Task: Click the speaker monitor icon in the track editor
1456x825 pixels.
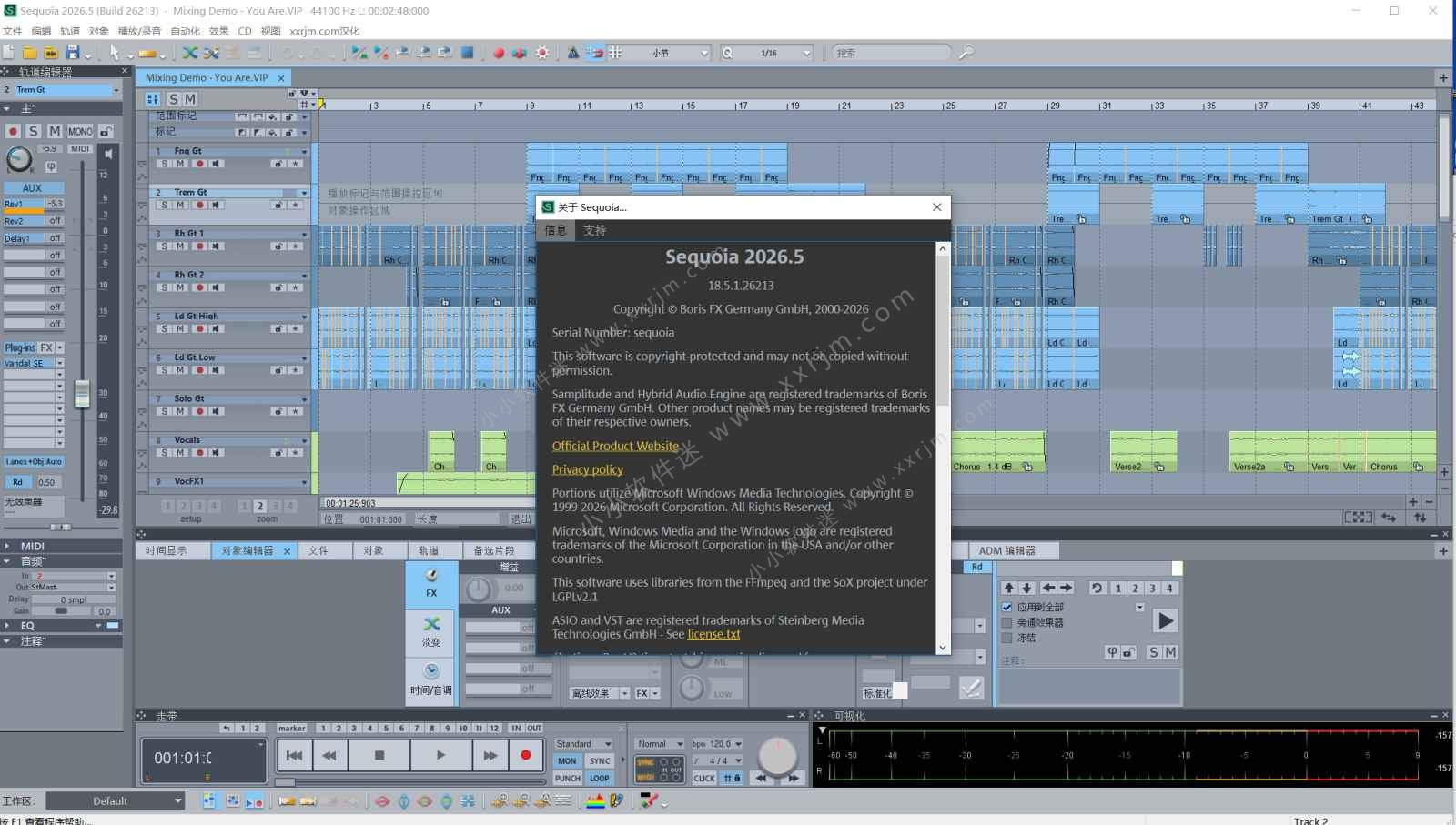Action: [x=108, y=154]
